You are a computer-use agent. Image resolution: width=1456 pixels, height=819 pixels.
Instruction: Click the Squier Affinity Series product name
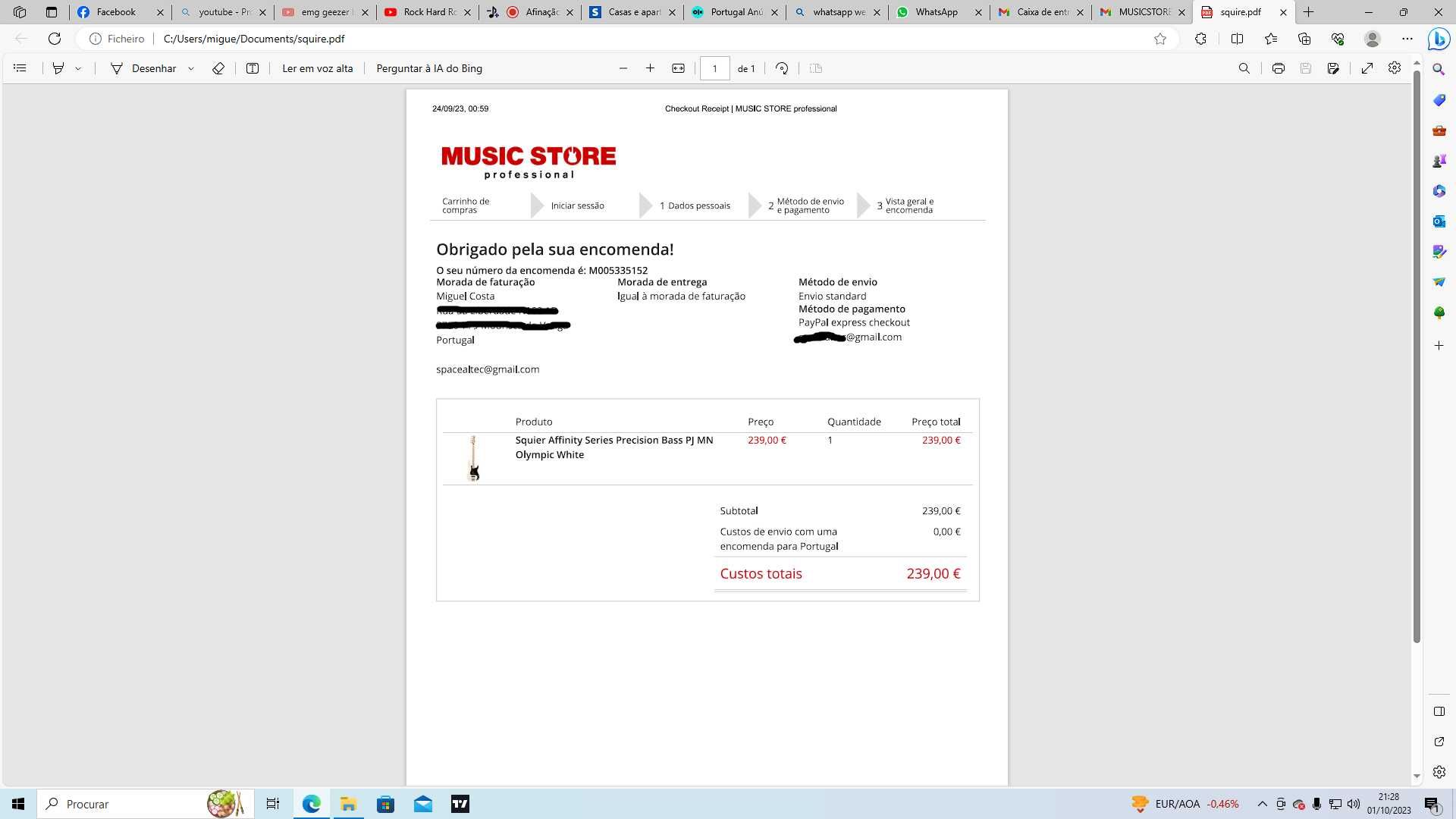(614, 447)
